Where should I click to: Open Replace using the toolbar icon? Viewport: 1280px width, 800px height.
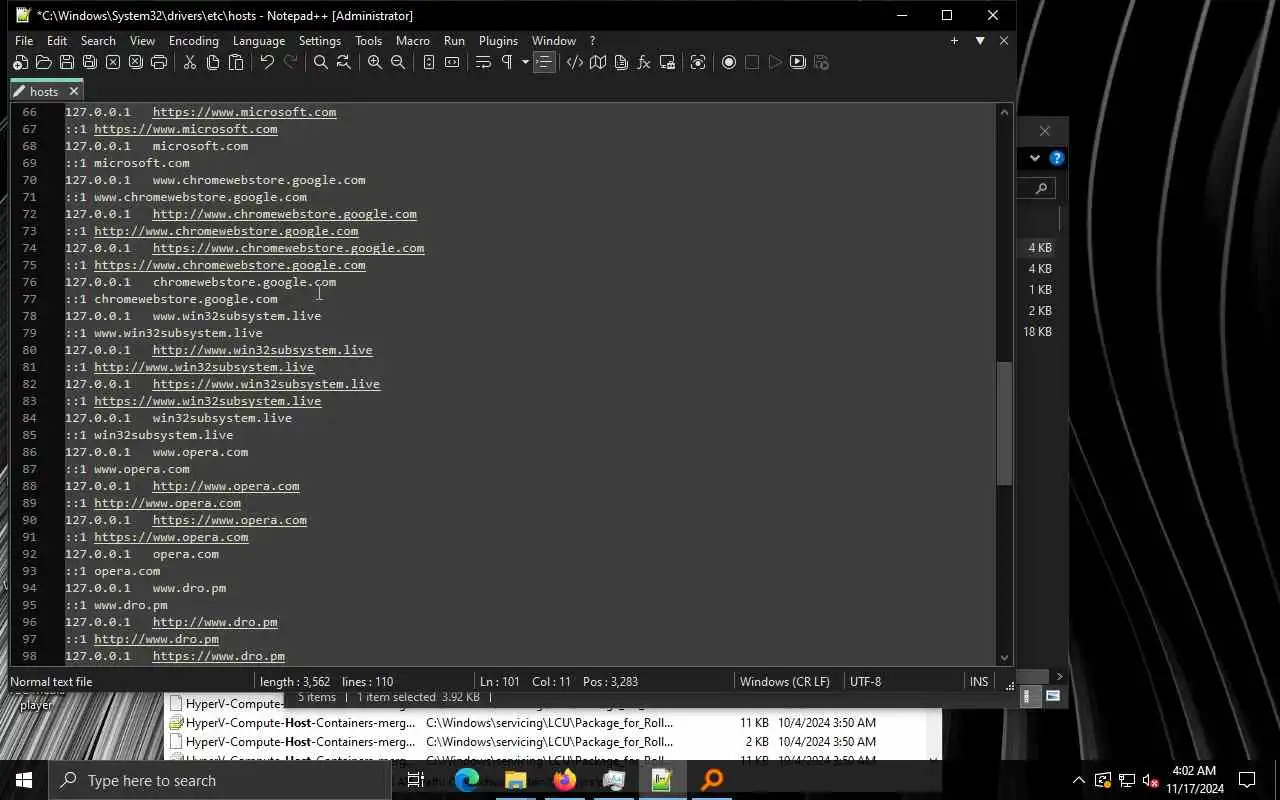343,62
